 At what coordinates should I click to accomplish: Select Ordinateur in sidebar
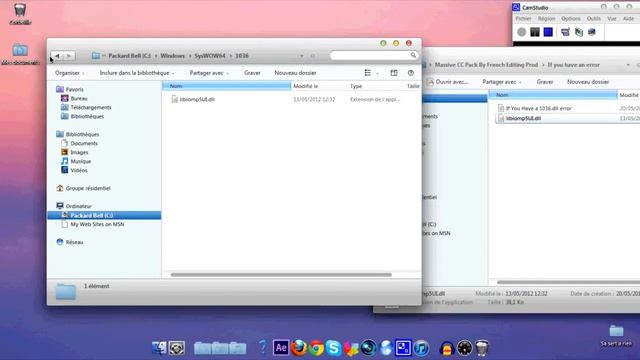[x=78, y=206]
